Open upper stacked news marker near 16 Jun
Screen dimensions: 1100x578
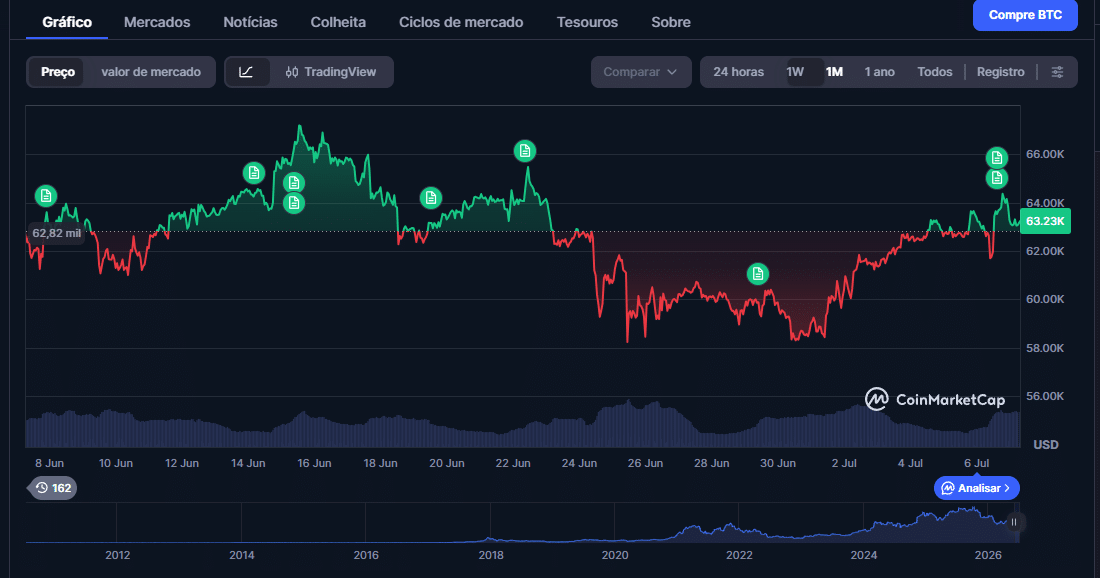(293, 183)
